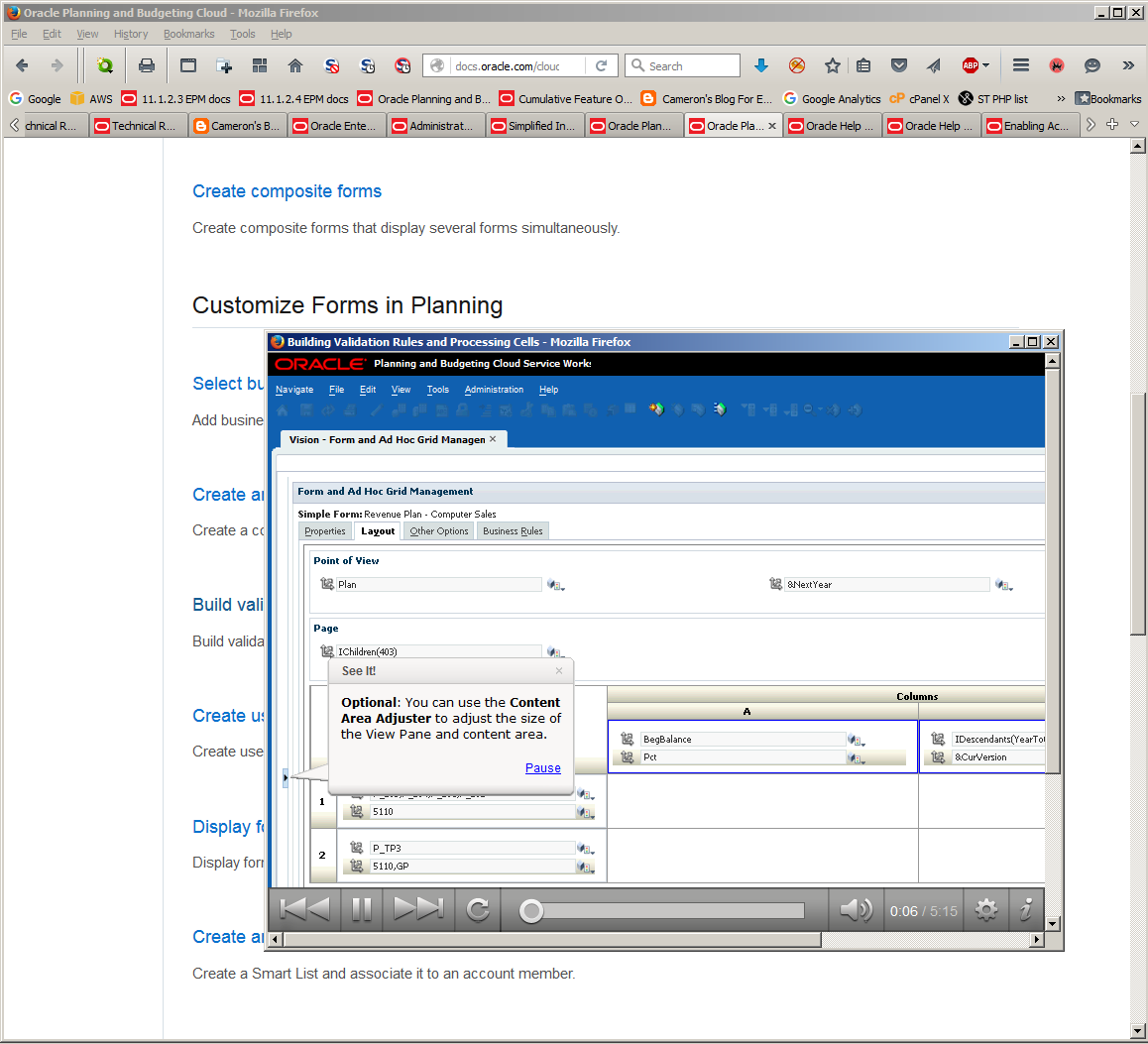1148x1044 pixels.
Task: Open the ABP dropdown arrow
Action: pyautogui.click(x=986, y=65)
